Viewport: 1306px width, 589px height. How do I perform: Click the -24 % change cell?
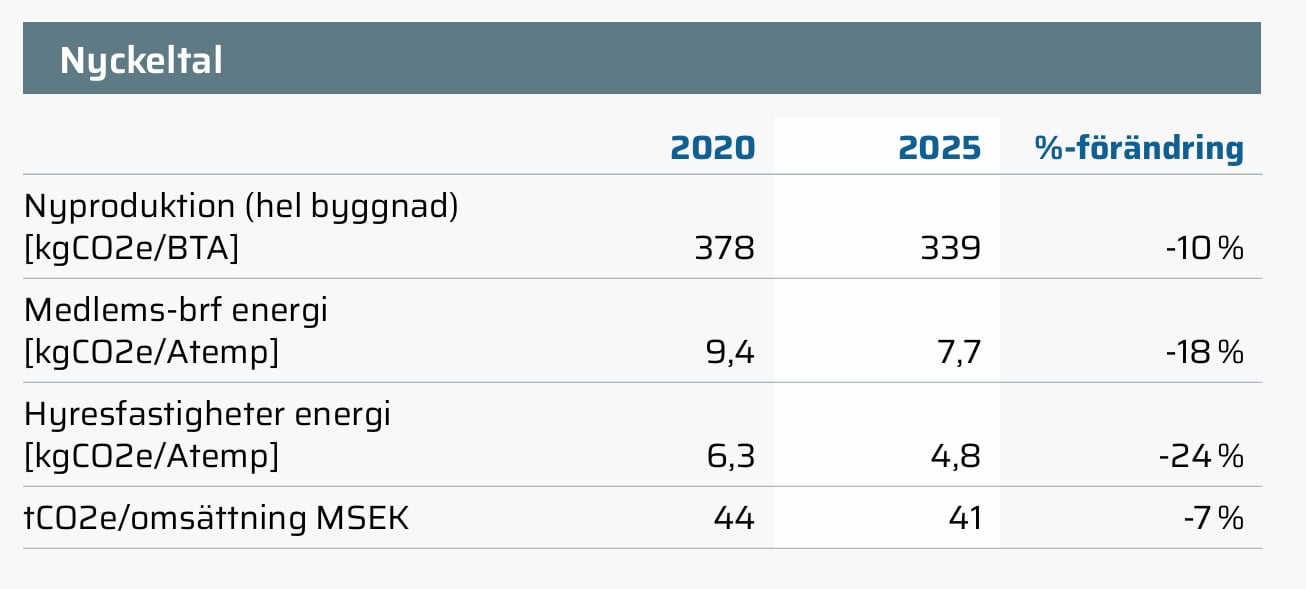[1202, 456]
